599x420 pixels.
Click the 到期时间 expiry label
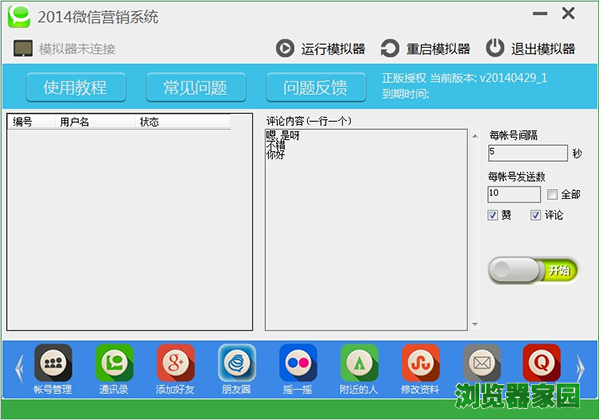(405, 94)
